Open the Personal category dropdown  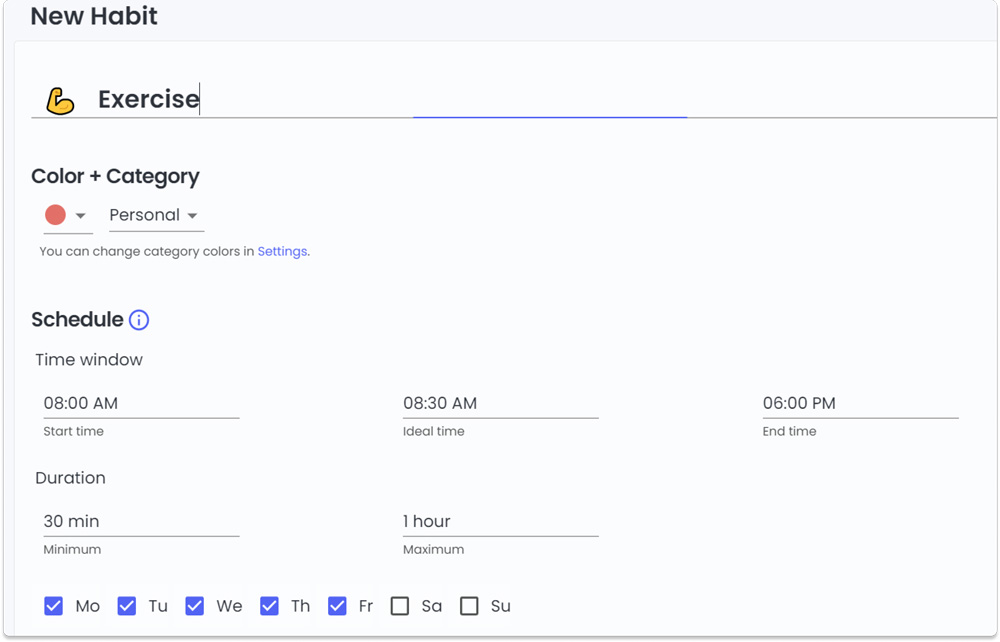155,215
